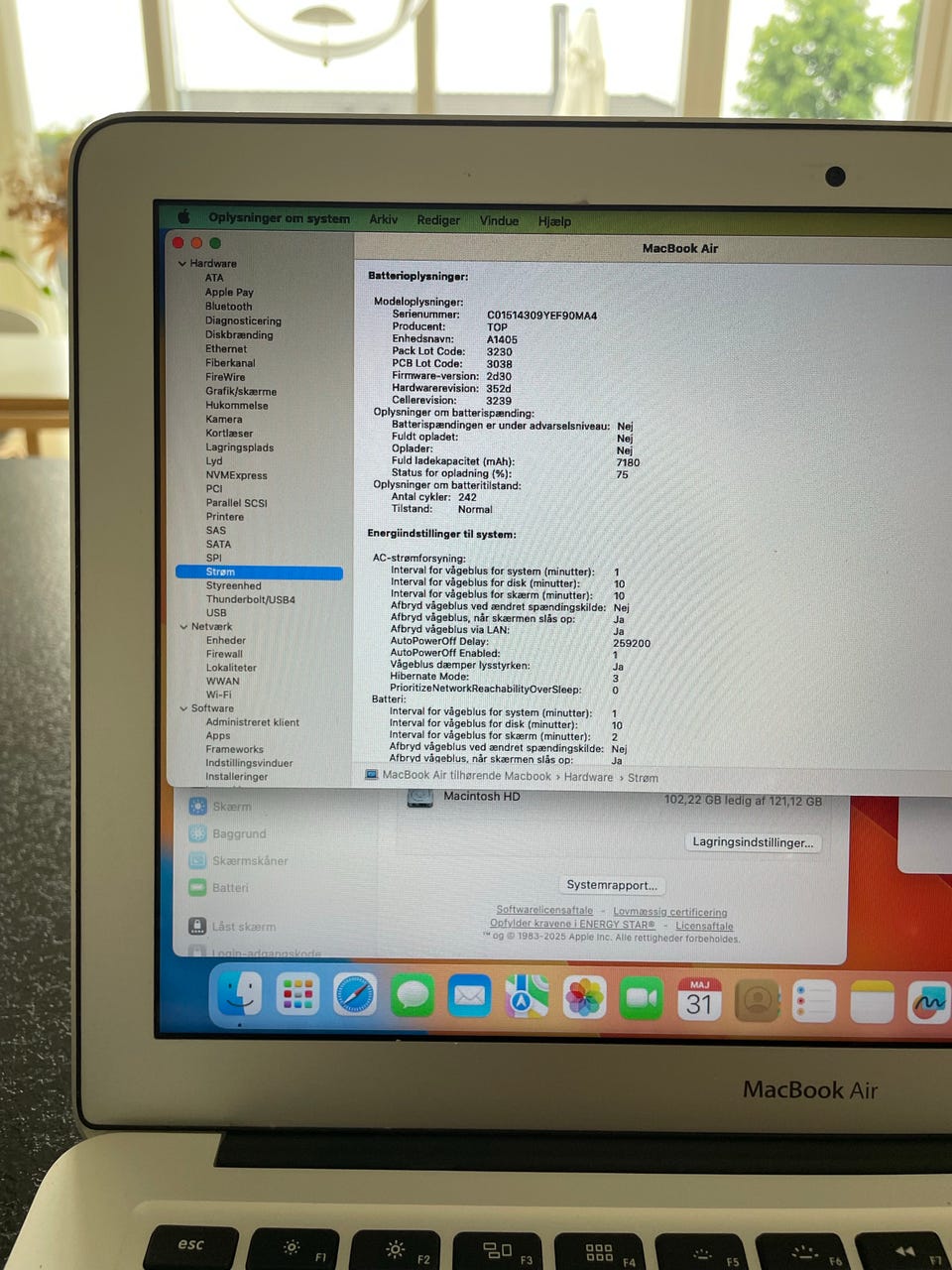The height and width of the screenshot is (1270, 952).
Task: Select Låst skærm icon in settings sidebar
Action: (x=196, y=926)
